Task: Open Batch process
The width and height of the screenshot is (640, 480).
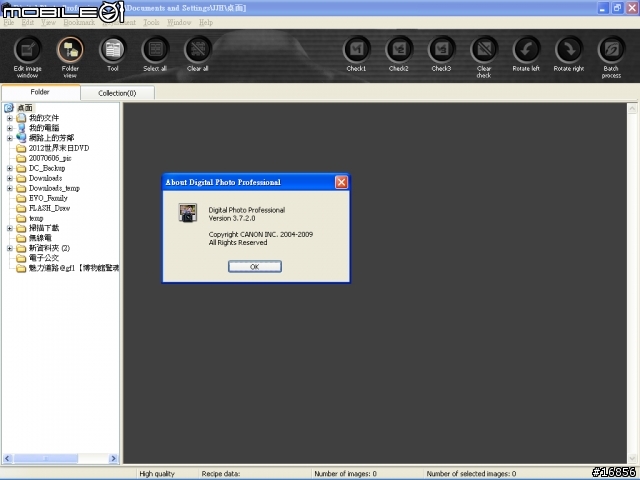Action: pyautogui.click(x=611, y=50)
